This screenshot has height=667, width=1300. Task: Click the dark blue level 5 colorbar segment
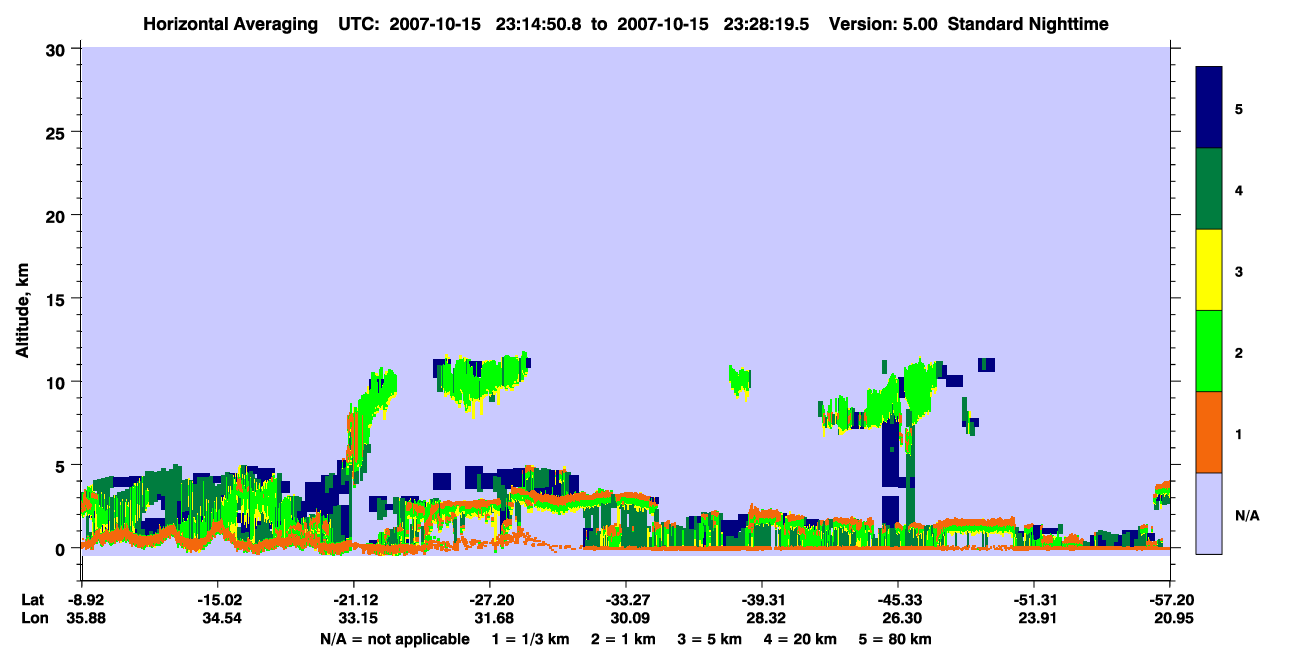pos(1209,108)
